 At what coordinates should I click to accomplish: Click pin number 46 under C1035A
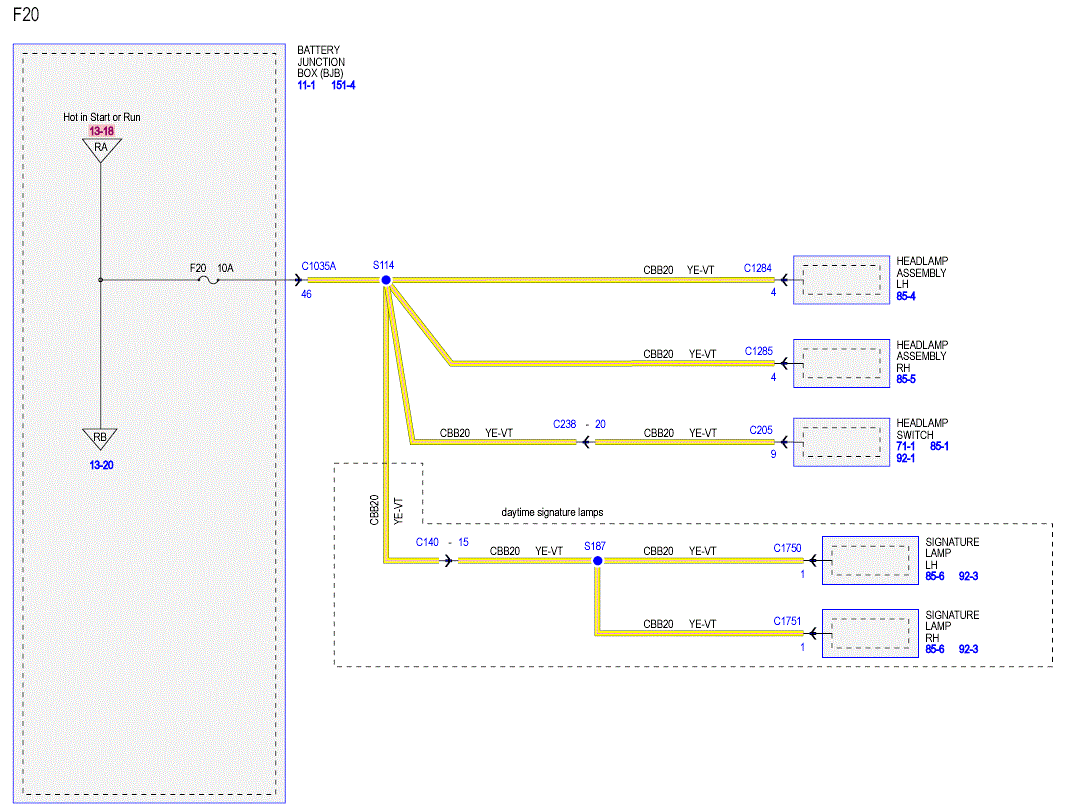point(306,294)
